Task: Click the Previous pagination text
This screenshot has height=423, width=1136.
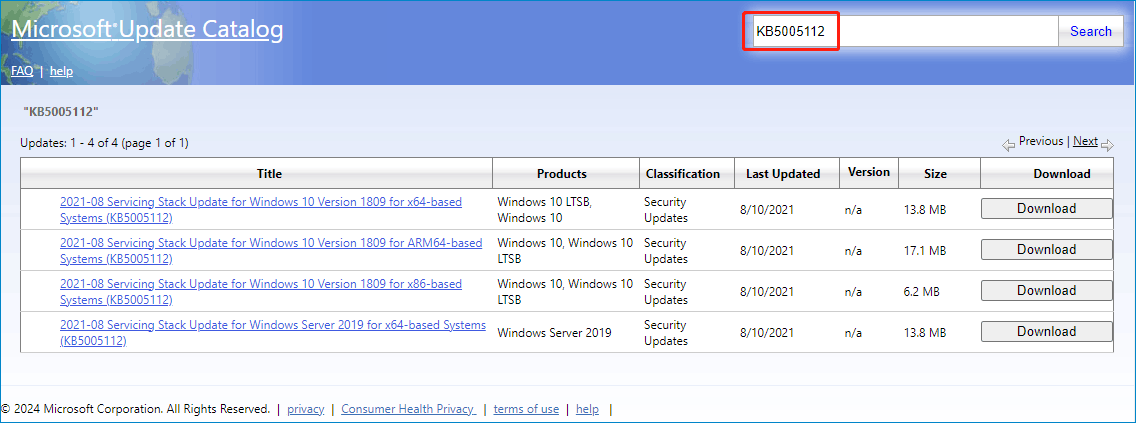Action: click(x=1041, y=141)
